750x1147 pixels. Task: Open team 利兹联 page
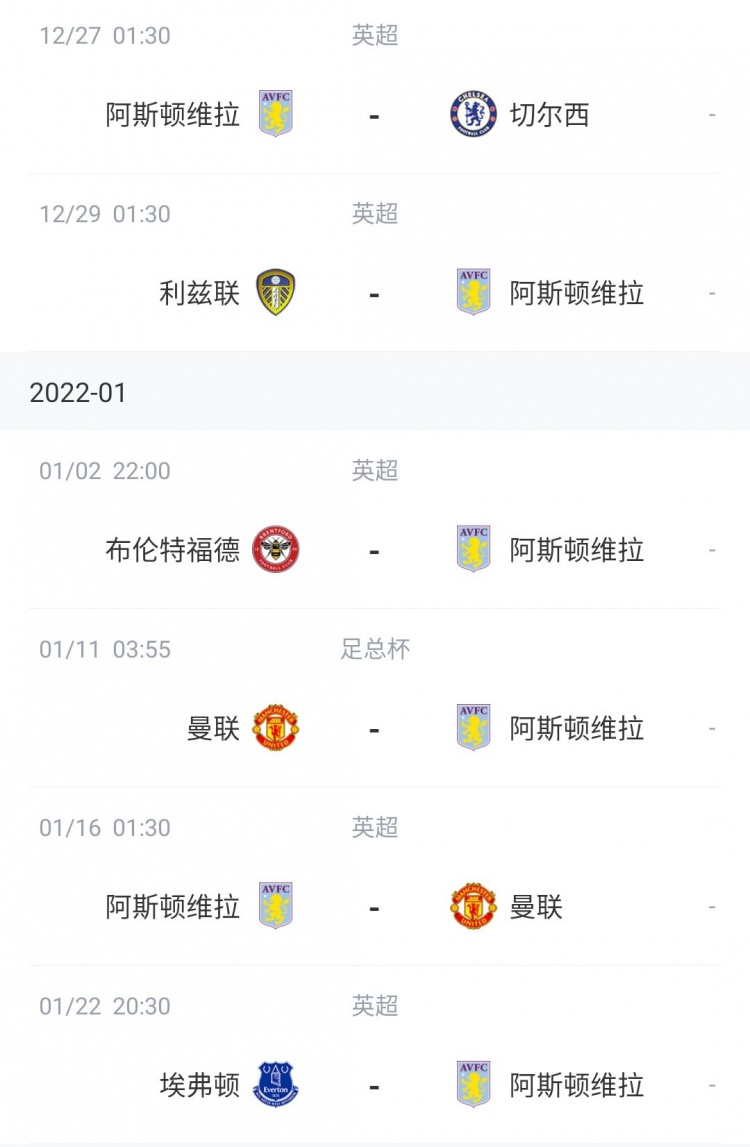200,293
